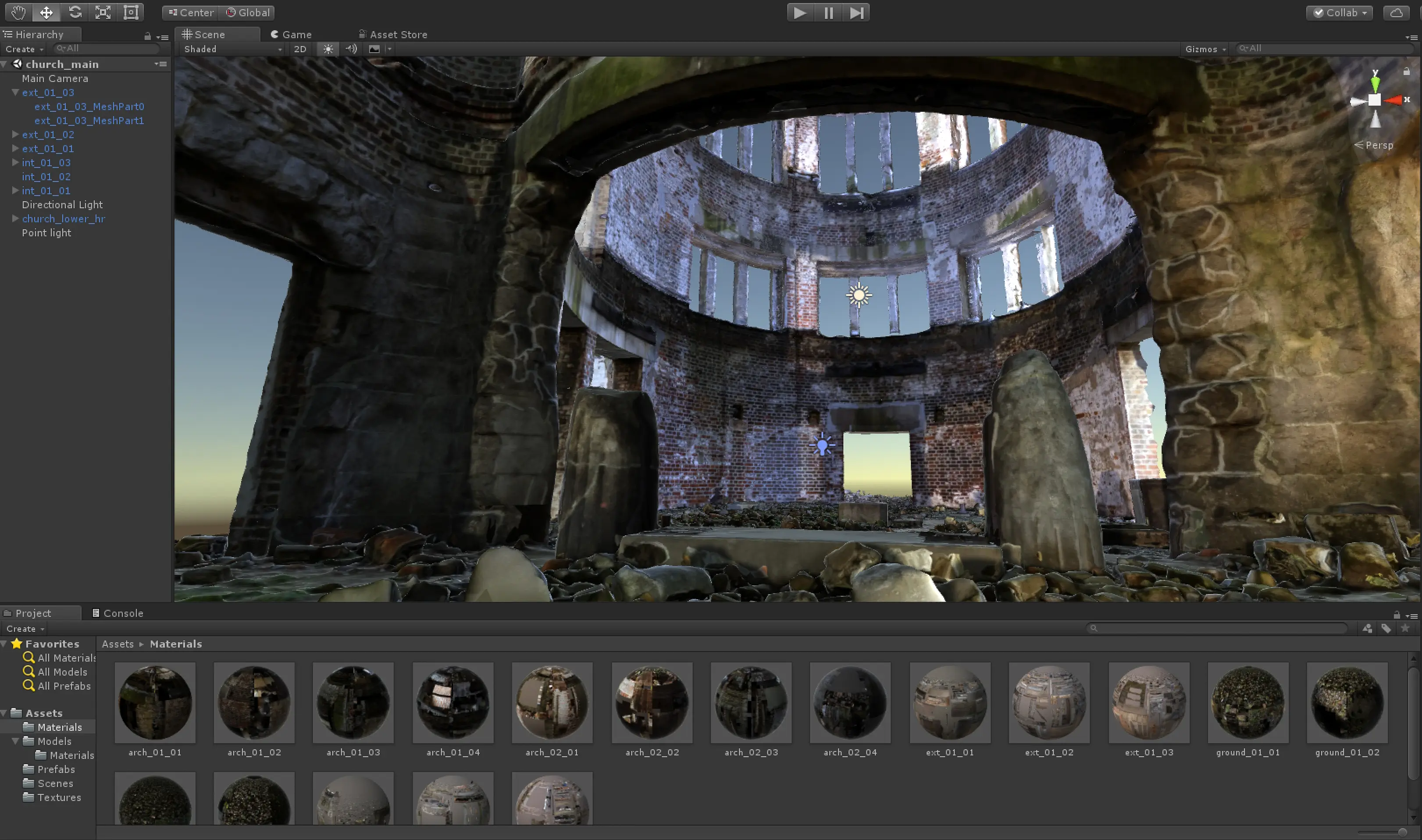The width and height of the screenshot is (1422, 840).
Task: Click the green Y axis cone
Action: (1375, 84)
